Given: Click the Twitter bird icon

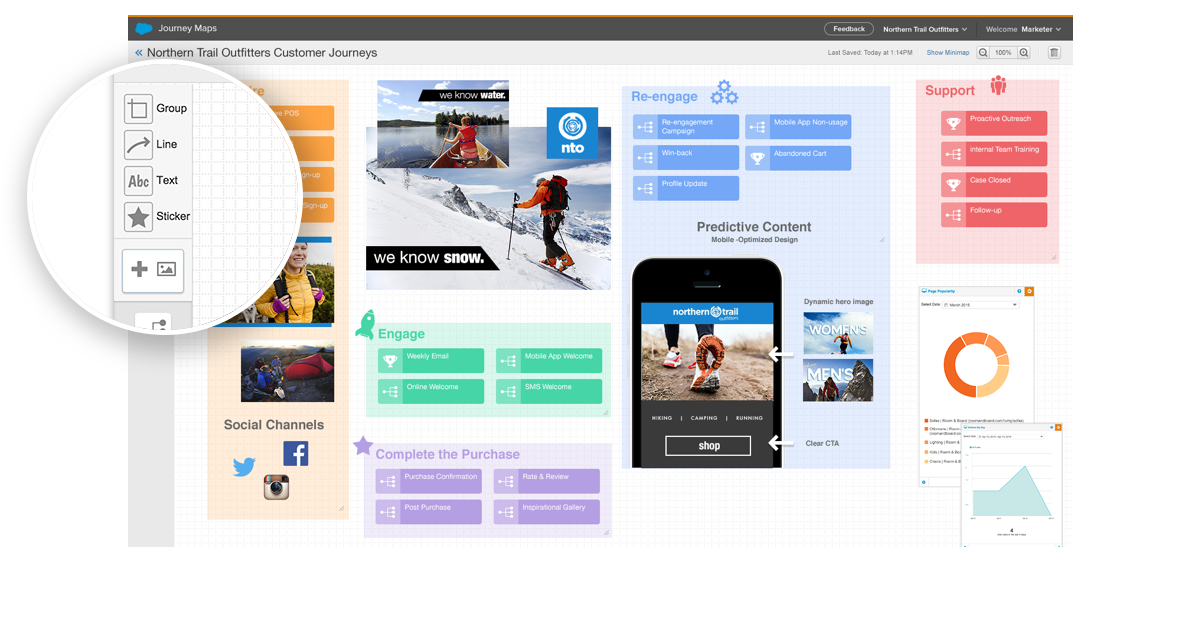Looking at the screenshot, I should (244, 467).
